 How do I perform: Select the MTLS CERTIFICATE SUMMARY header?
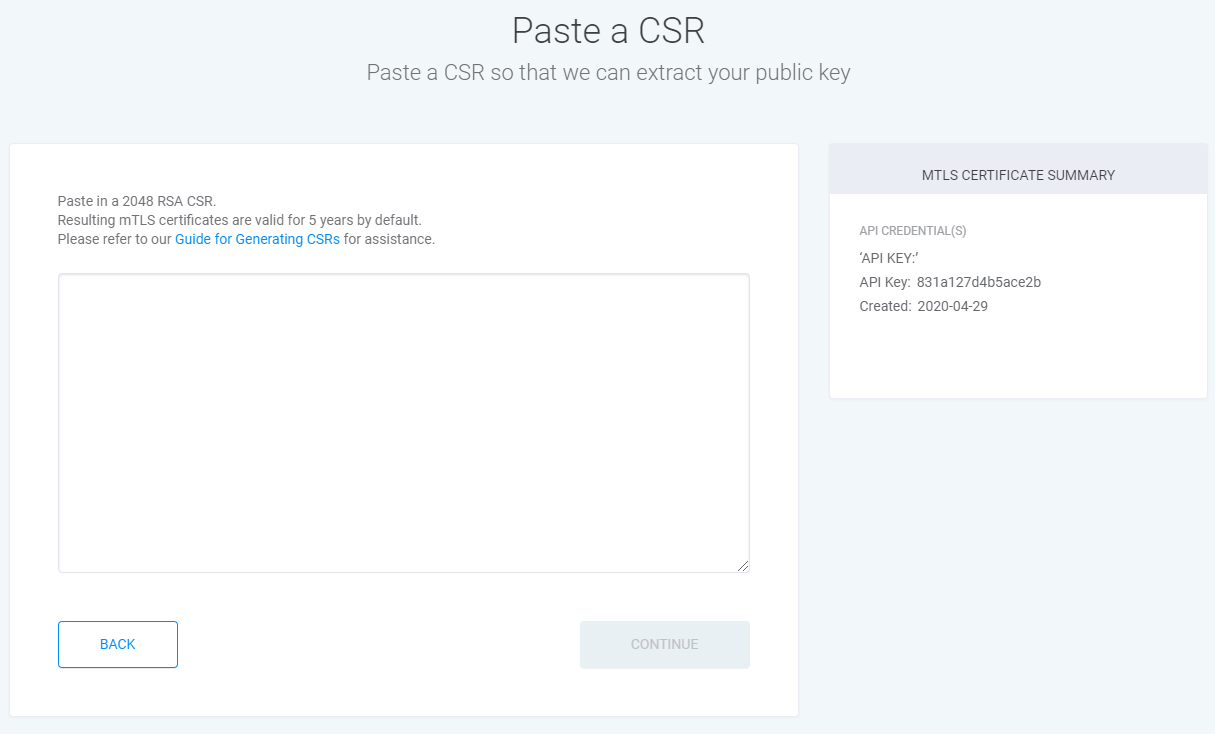pos(1018,175)
